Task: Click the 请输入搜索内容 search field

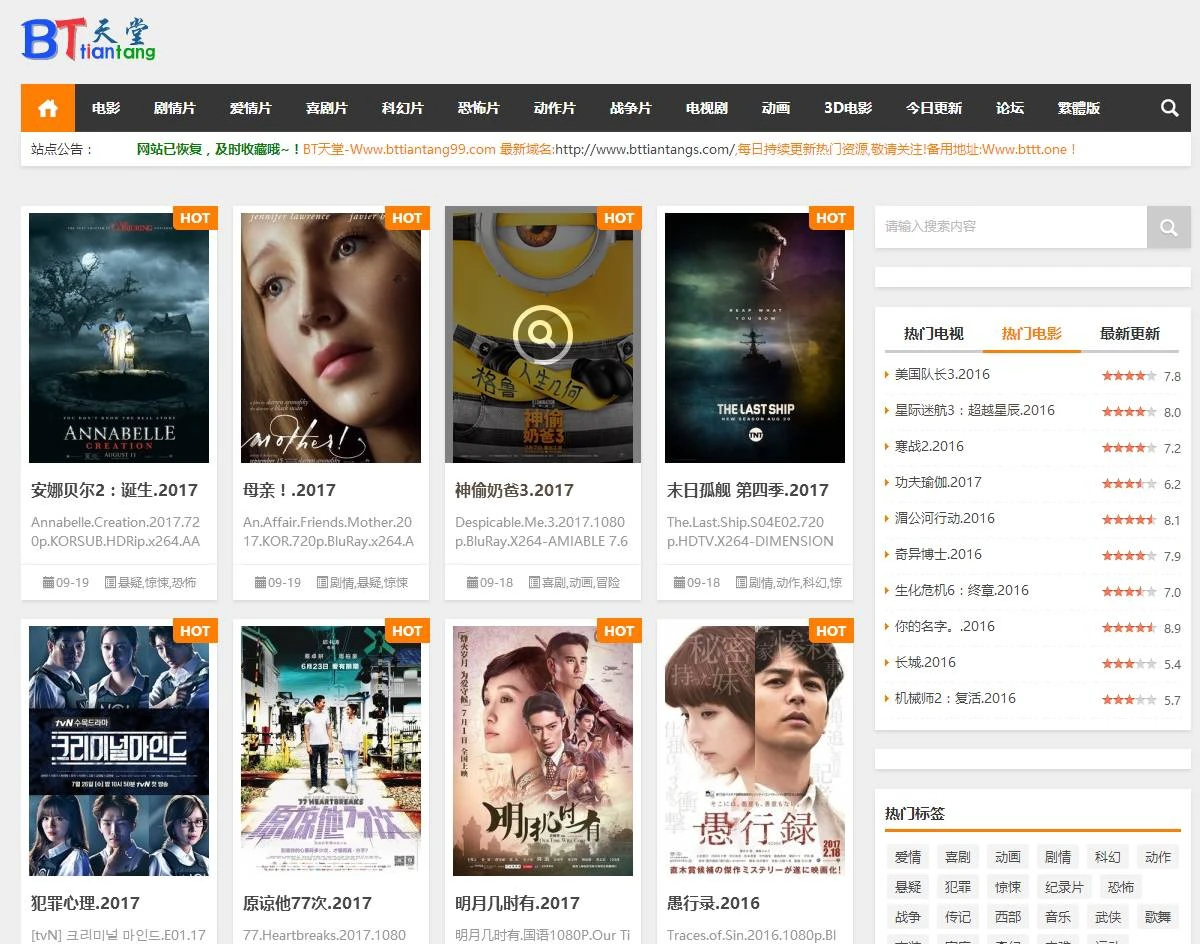Action: click(1011, 227)
